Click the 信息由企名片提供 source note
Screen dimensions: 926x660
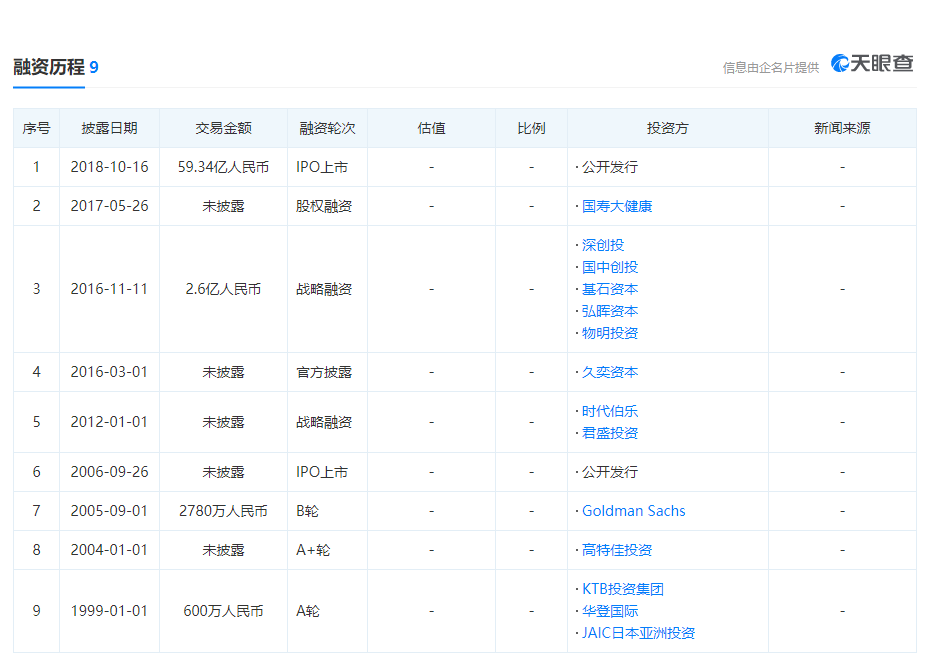coord(771,68)
